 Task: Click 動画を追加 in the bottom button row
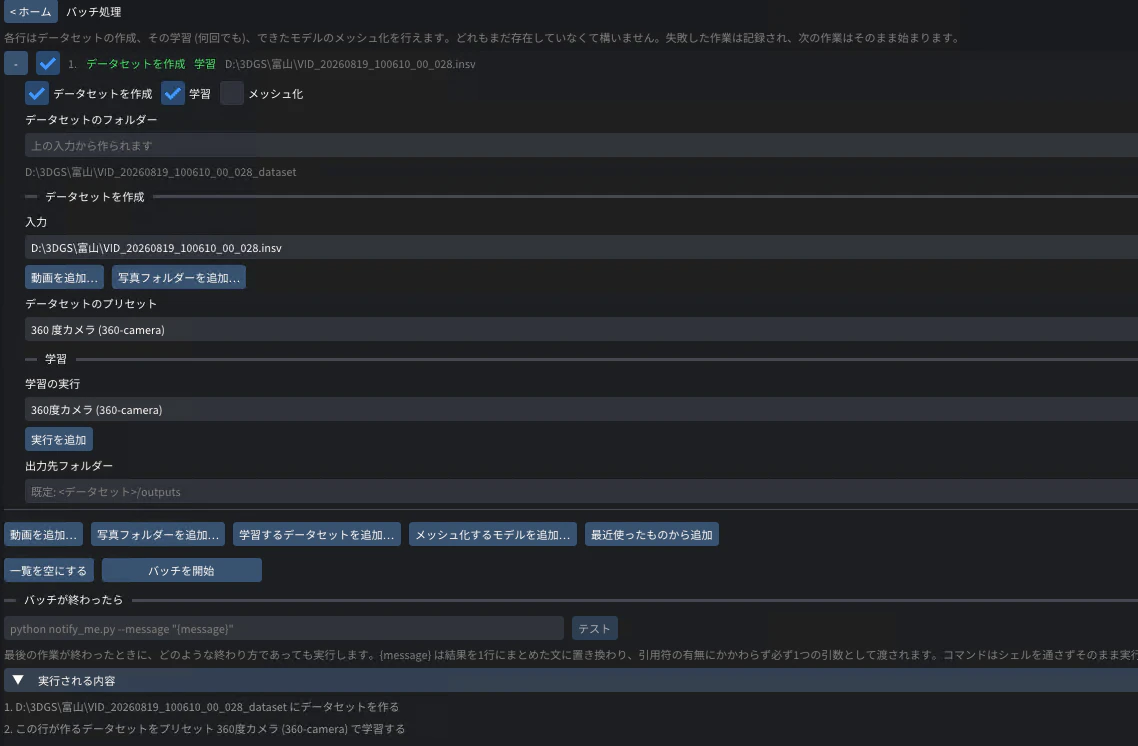click(x=44, y=534)
